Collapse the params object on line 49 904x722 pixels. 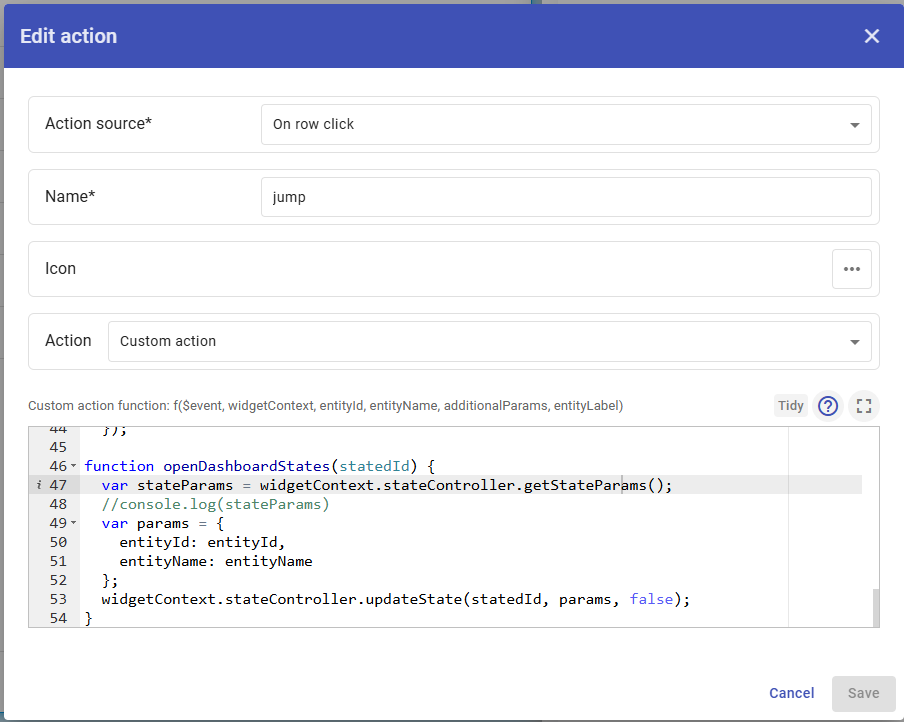coord(74,524)
